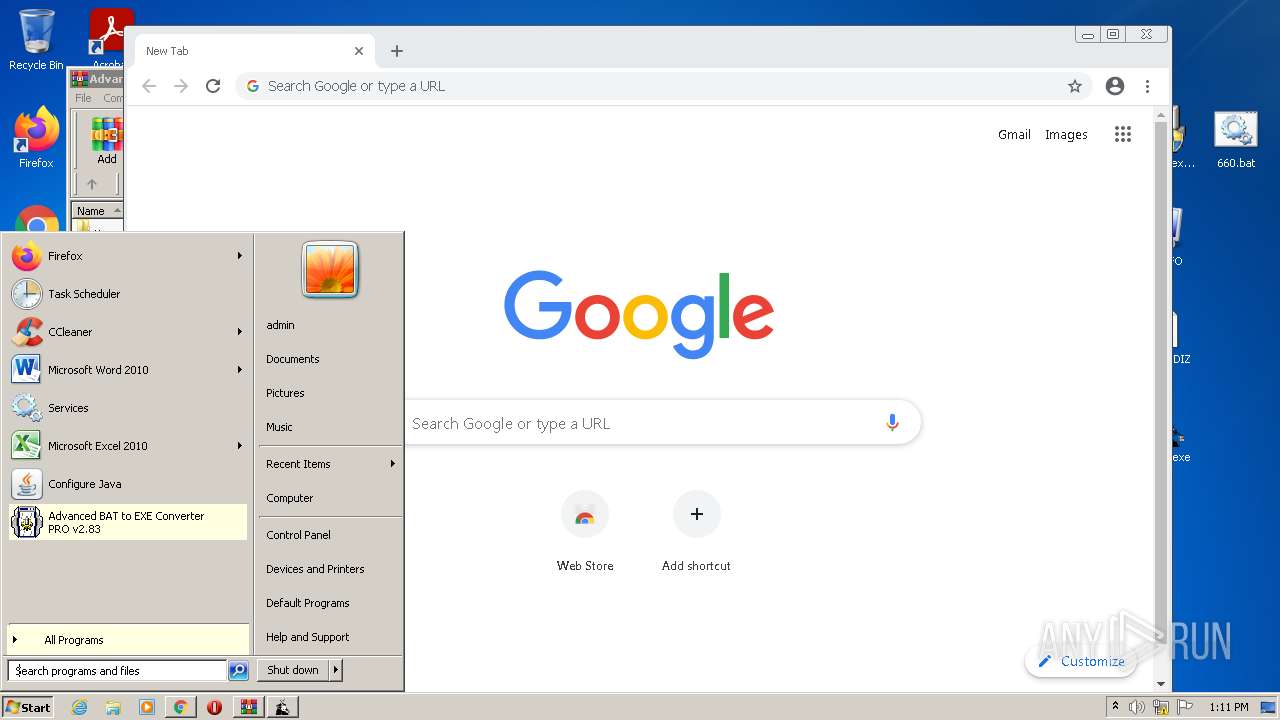Open Computer from Start menu
The height and width of the screenshot is (720, 1280).
[x=290, y=498]
